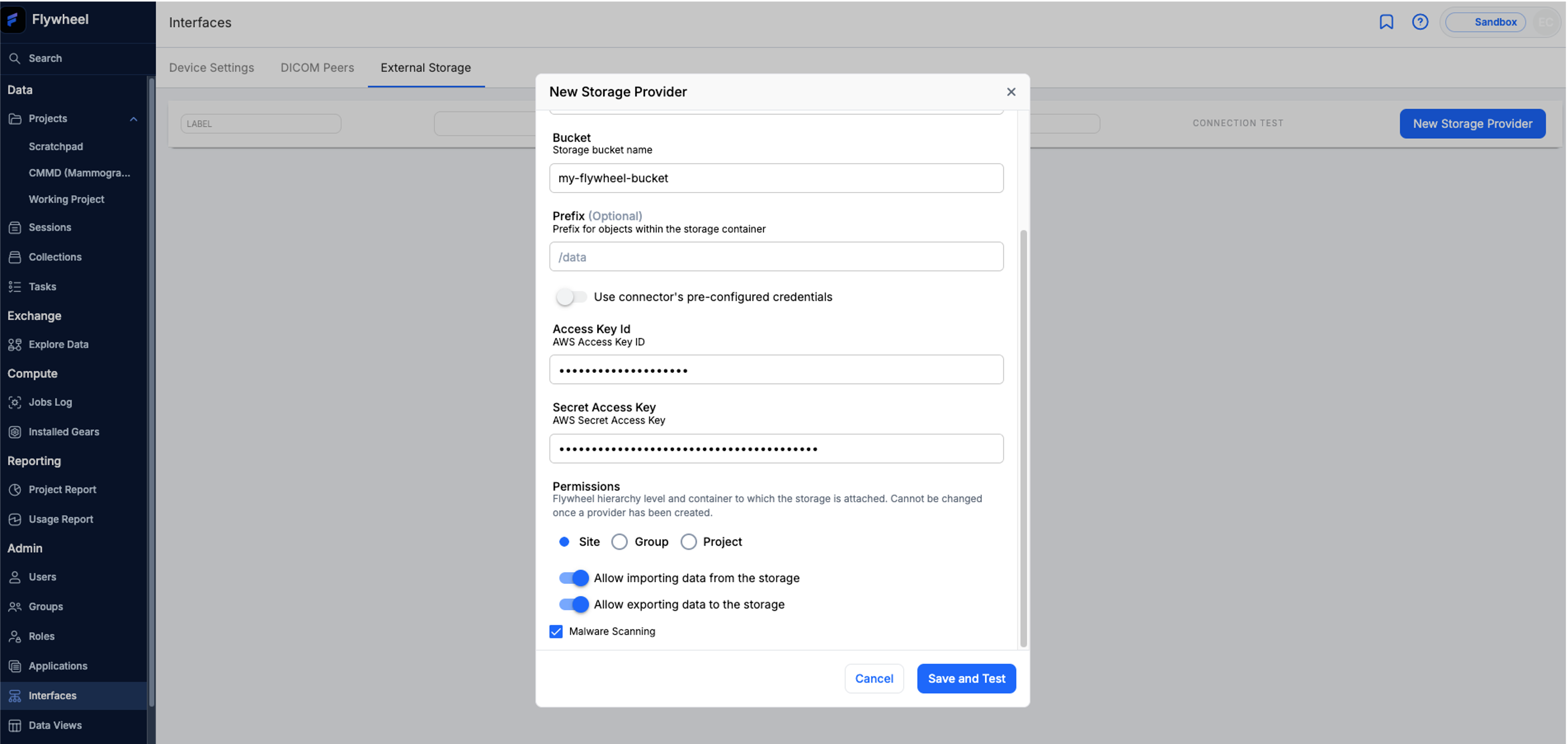The height and width of the screenshot is (744, 1568).
Task: Click the Flywheel logo icon
Action: 13,20
